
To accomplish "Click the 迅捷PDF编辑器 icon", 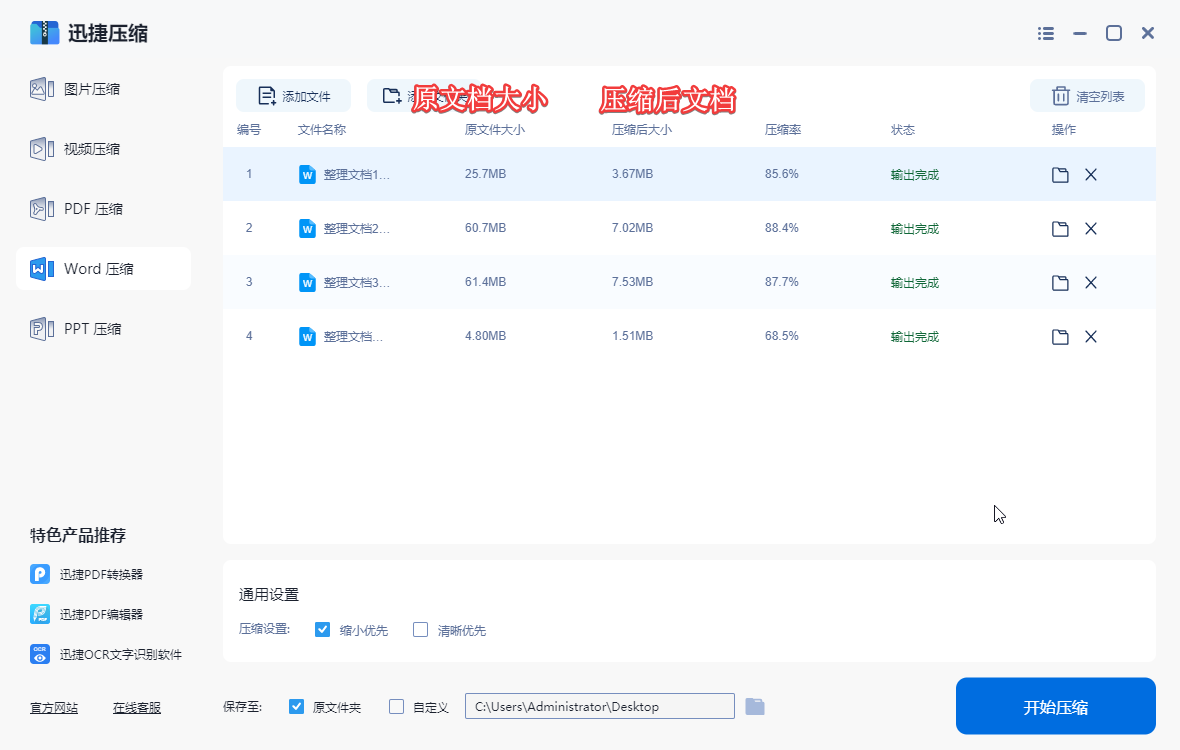I will click(40, 615).
